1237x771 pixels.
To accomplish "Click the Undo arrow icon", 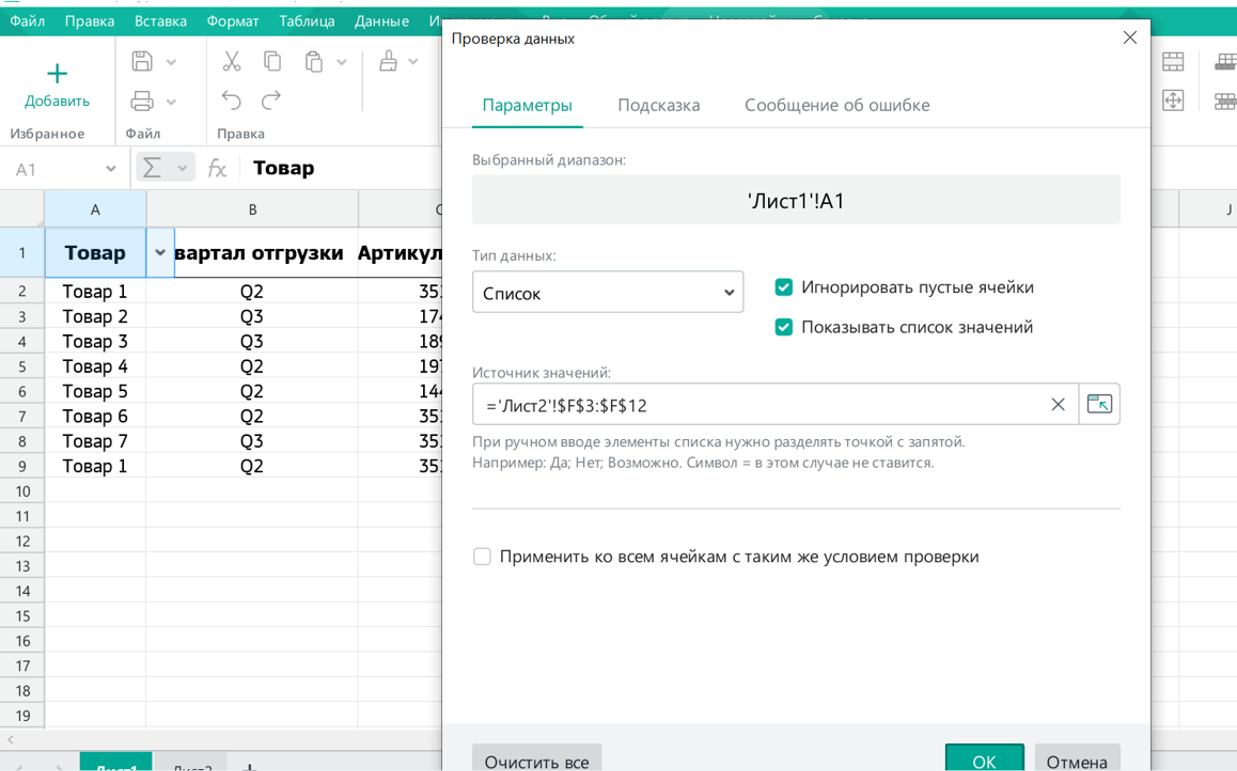I will (x=230, y=100).
